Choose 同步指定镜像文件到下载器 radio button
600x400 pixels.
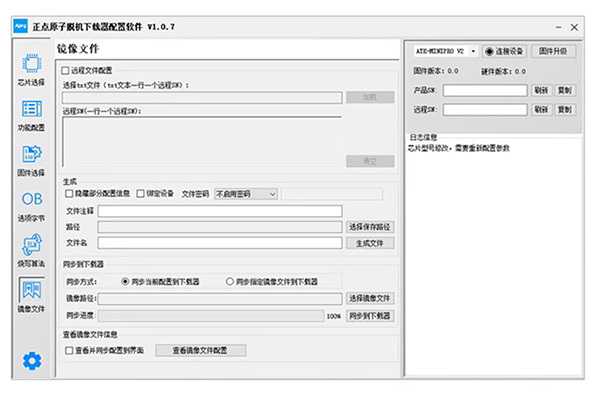[x=230, y=282]
